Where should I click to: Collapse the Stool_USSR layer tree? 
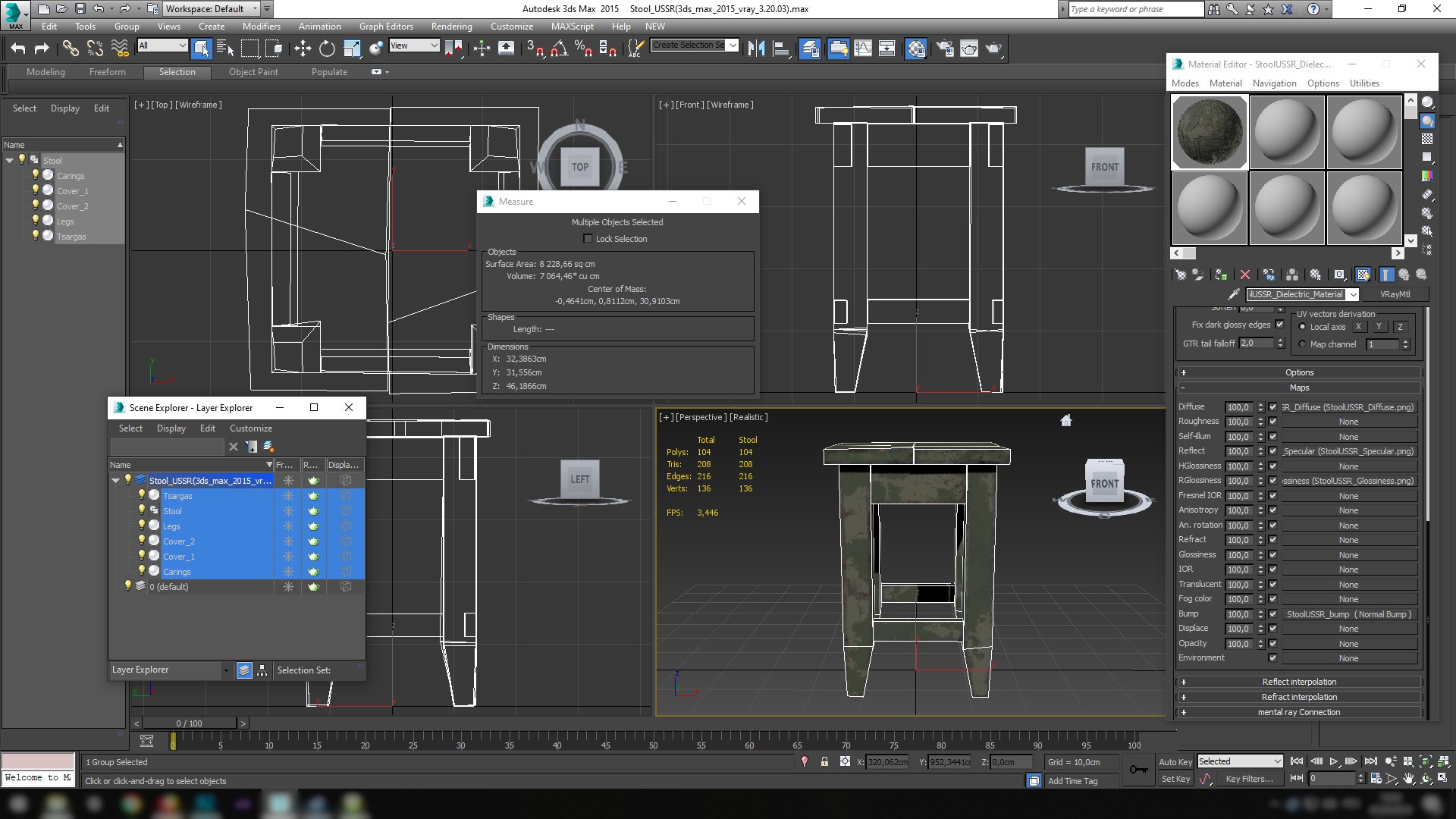point(116,480)
